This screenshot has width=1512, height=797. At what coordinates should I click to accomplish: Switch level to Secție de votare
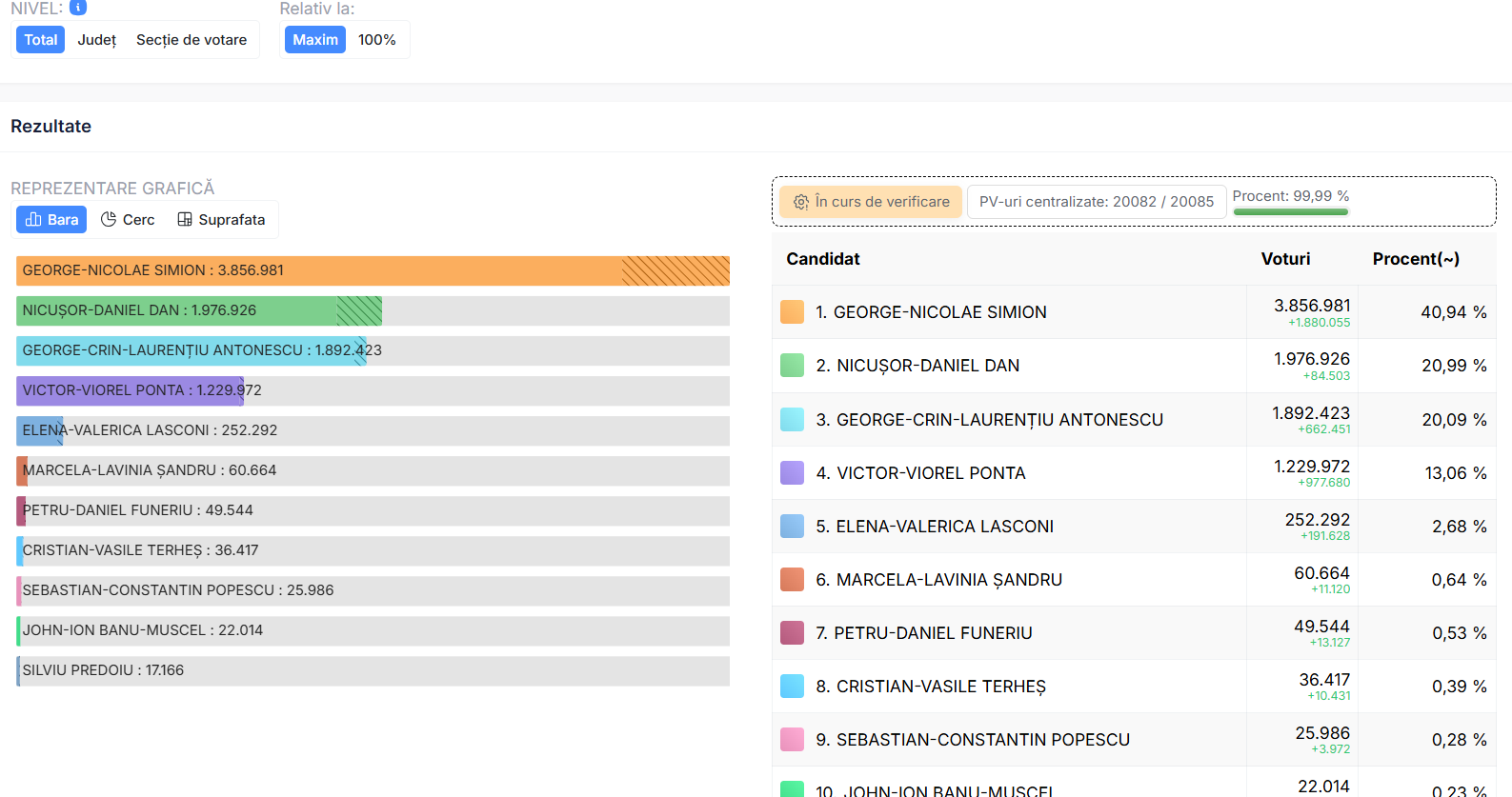pos(192,40)
